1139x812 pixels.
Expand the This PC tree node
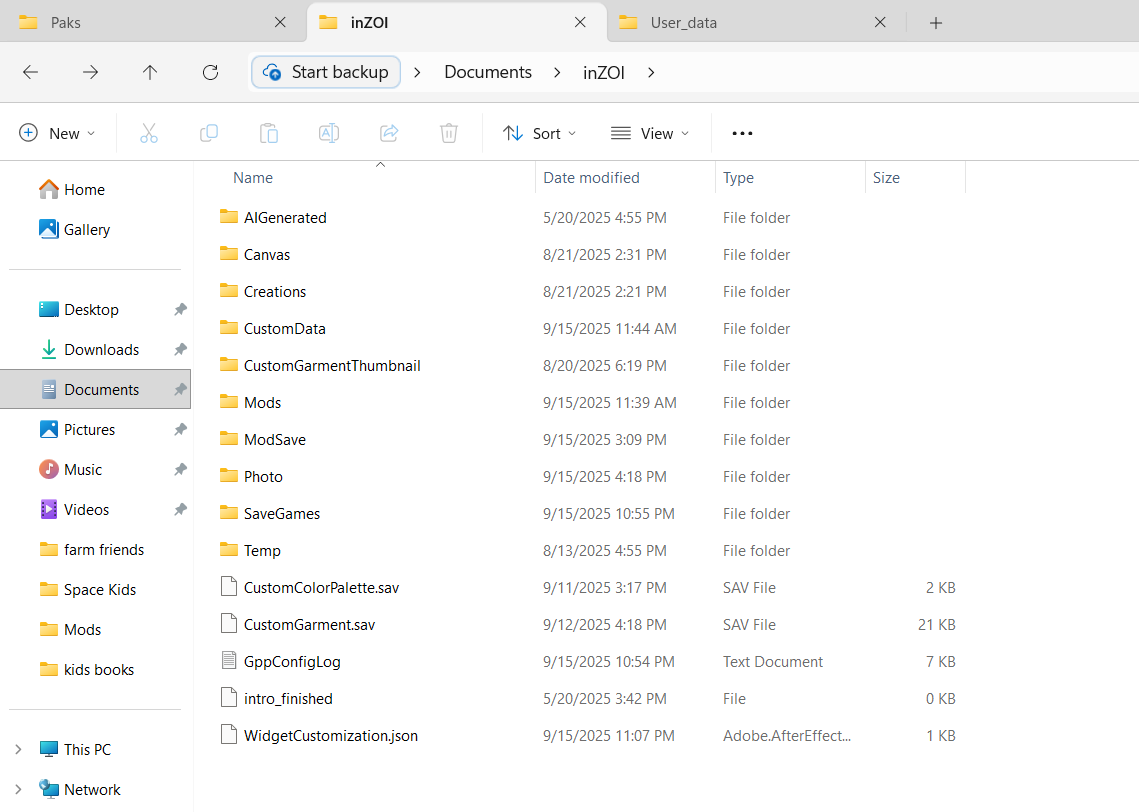pyautogui.click(x=18, y=749)
